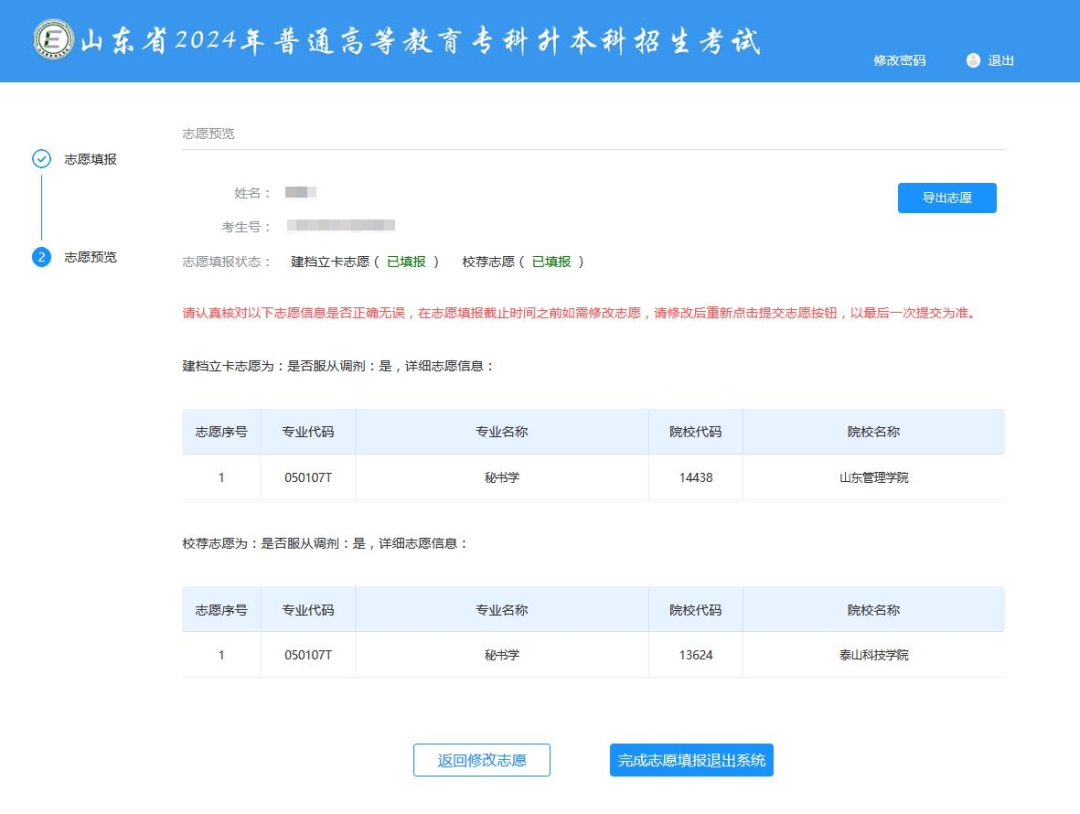This screenshot has width=1080, height=814.
Task: Select the 志愿预览 step
Action: [x=90, y=257]
